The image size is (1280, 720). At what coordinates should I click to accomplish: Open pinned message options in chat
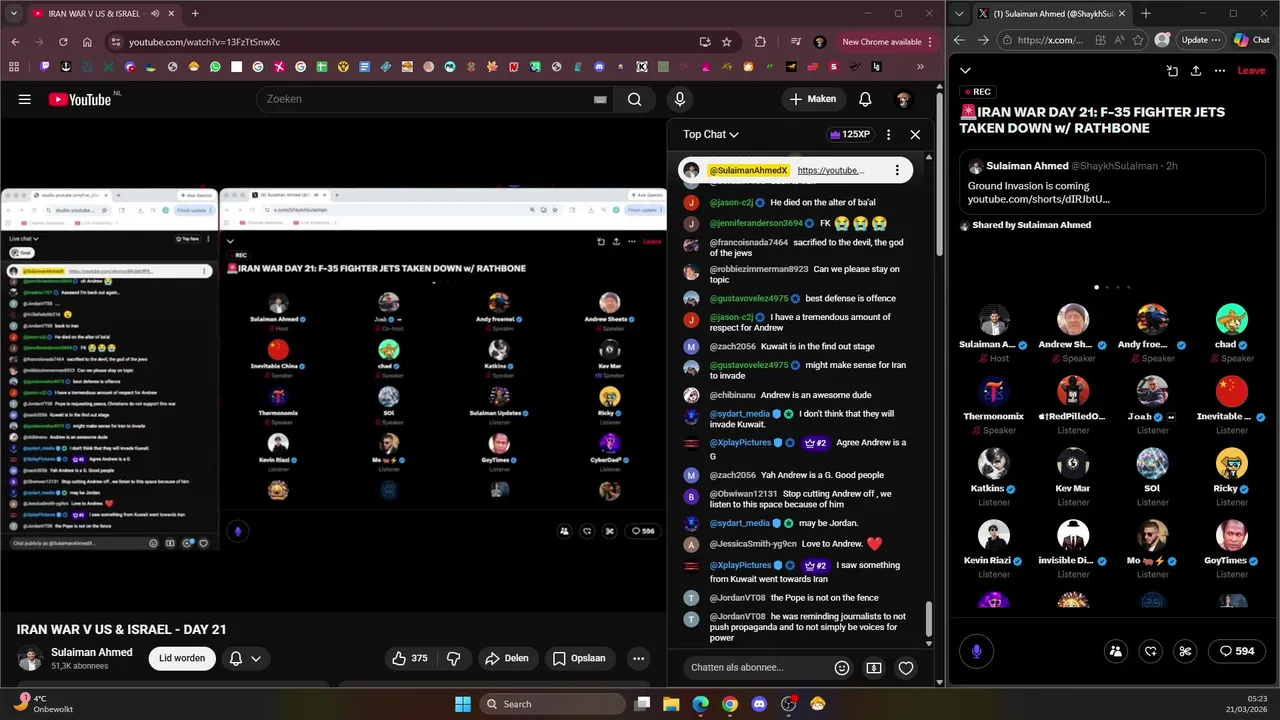pyautogui.click(x=897, y=170)
